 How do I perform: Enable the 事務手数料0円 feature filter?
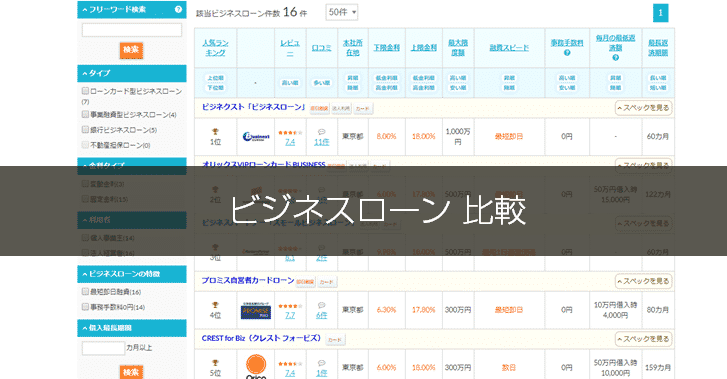coord(85,307)
